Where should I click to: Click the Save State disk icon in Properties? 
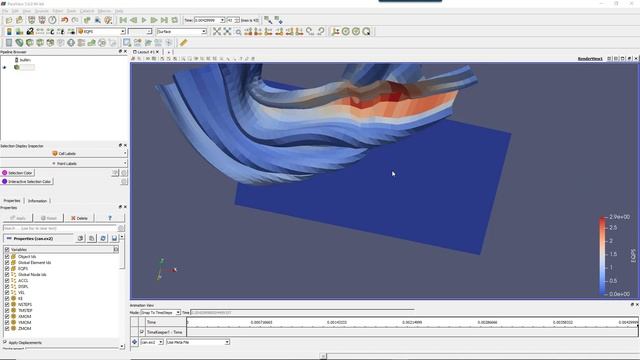(x=114, y=238)
